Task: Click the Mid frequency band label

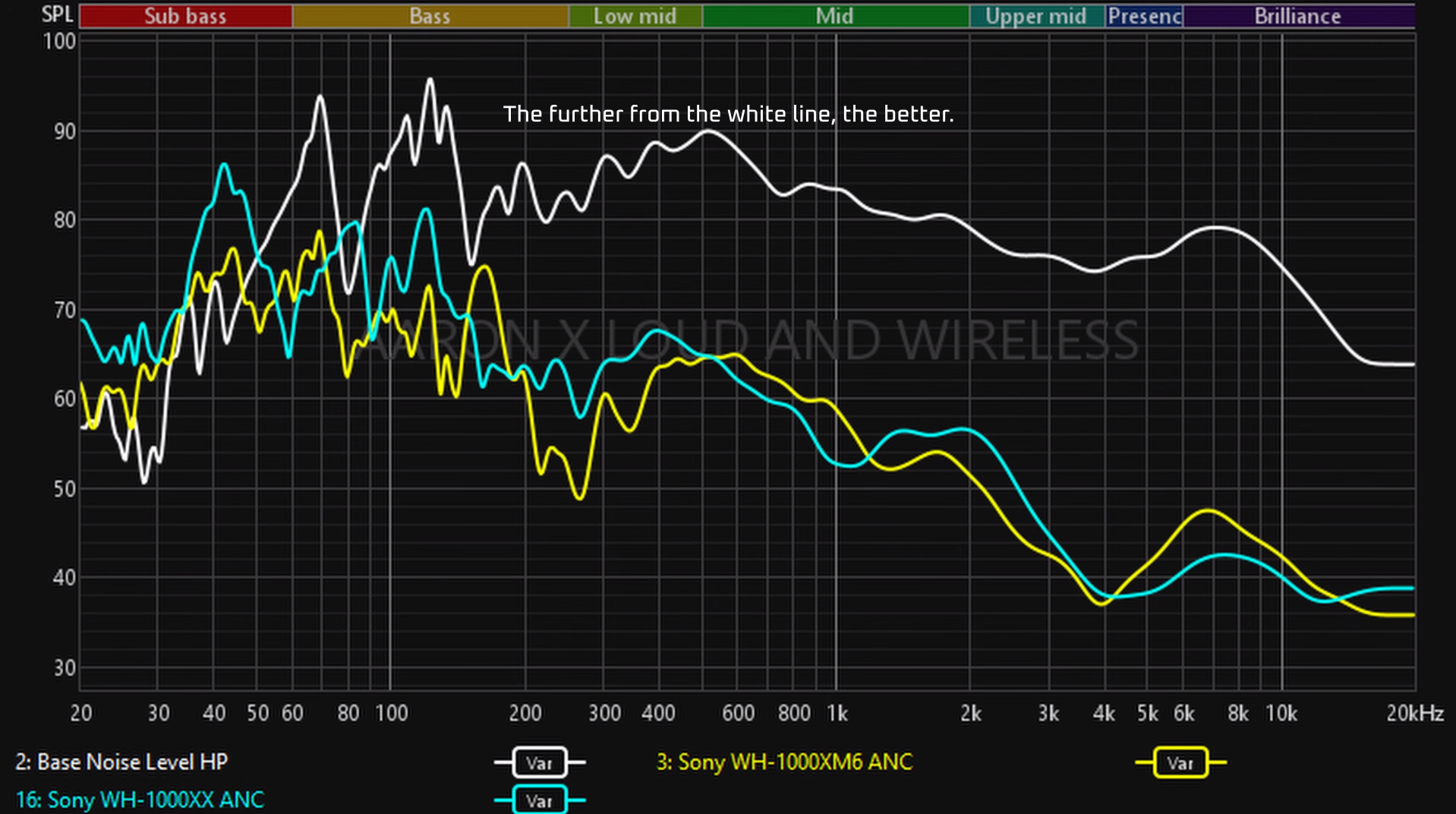Action: pyautogui.click(x=835, y=16)
